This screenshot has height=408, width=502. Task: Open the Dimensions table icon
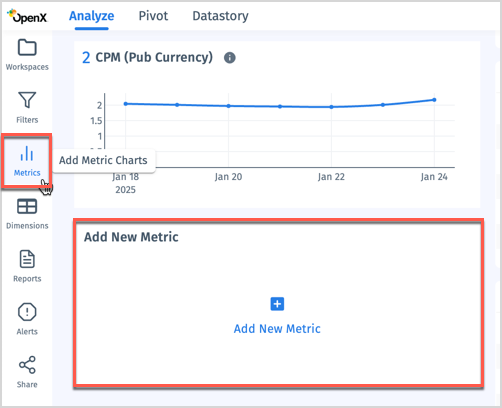27,206
